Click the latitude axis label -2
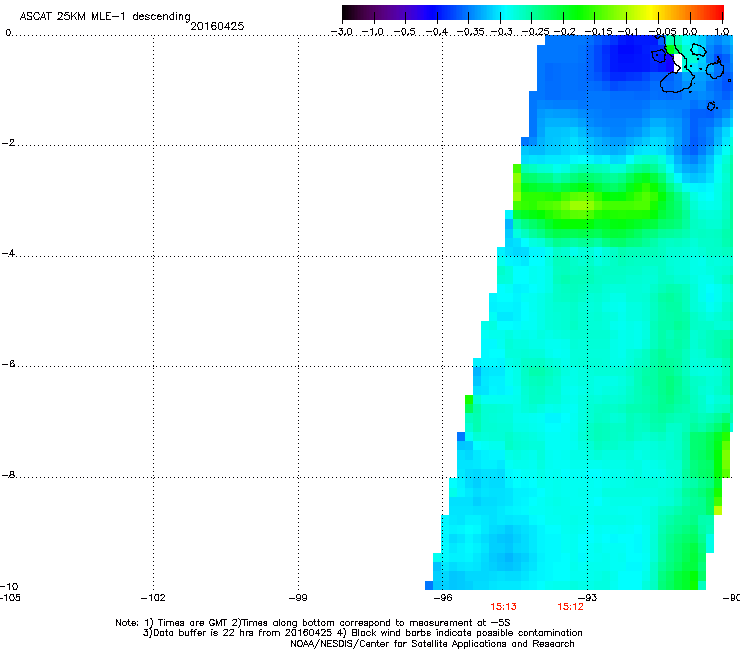 pos(9,143)
